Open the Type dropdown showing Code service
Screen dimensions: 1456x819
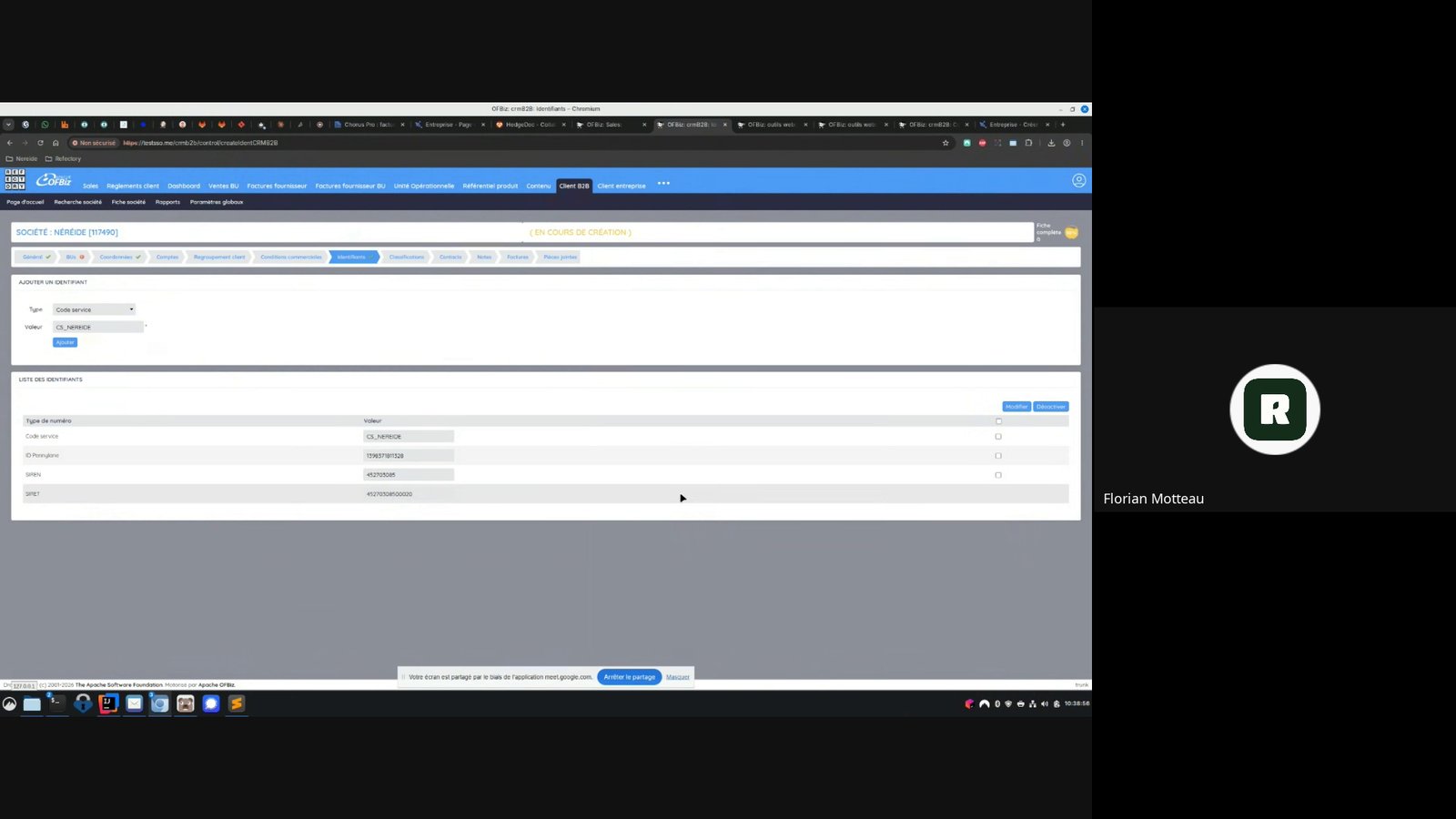[94, 309]
